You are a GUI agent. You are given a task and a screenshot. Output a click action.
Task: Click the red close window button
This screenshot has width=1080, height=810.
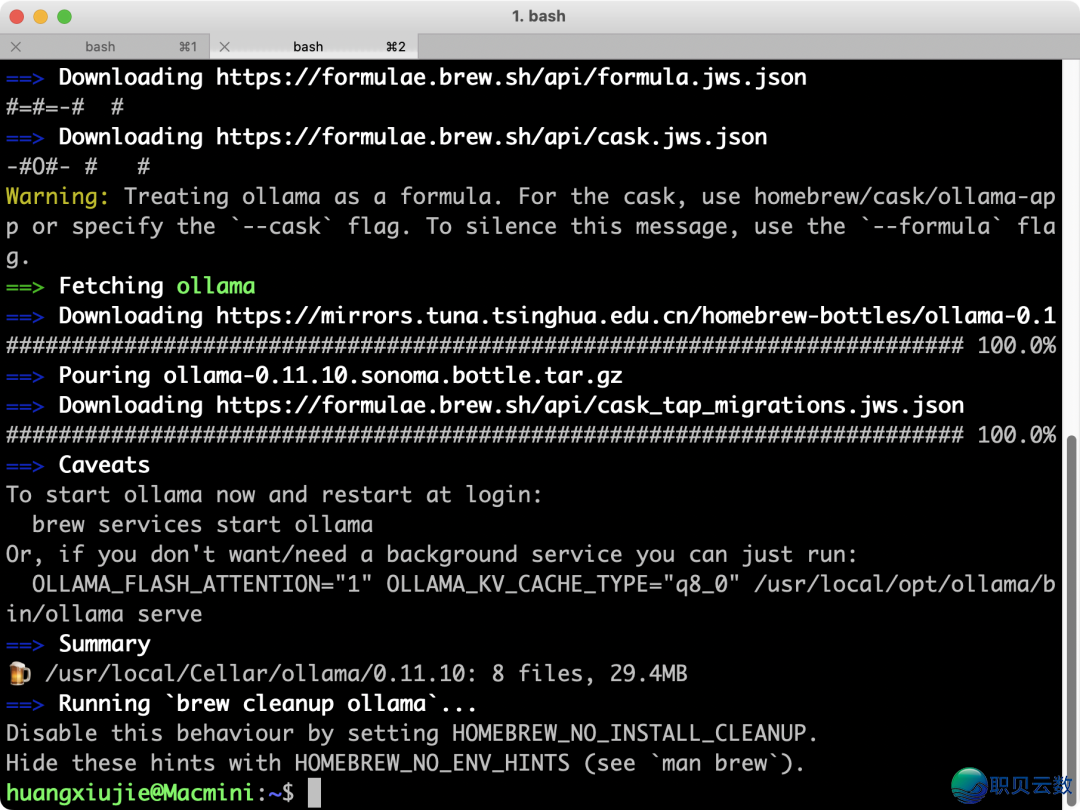coord(17,17)
